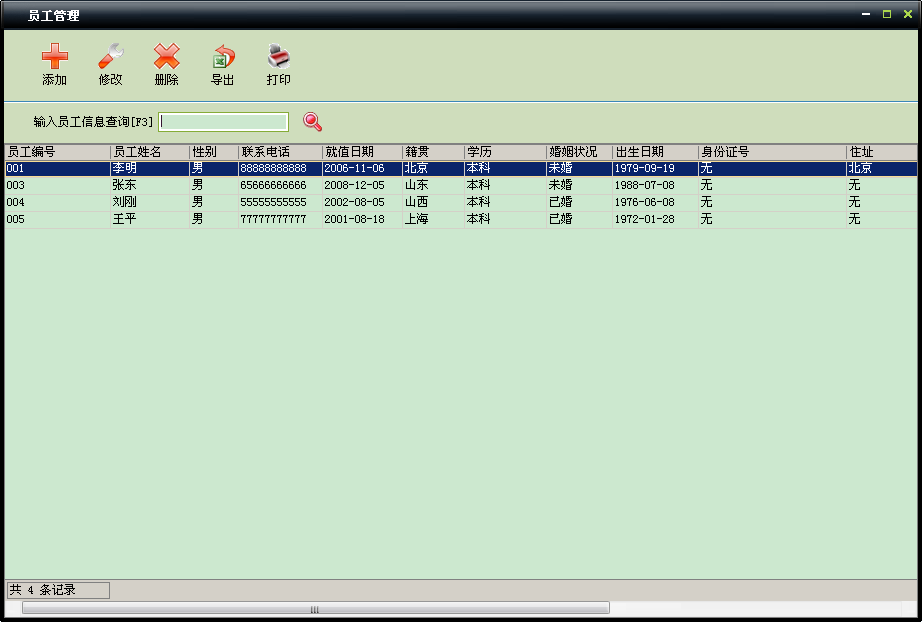Image resolution: width=922 pixels, height=622 pixels.
Task: Click hire date 2006-11-06
Action: (x=354, y=168)
